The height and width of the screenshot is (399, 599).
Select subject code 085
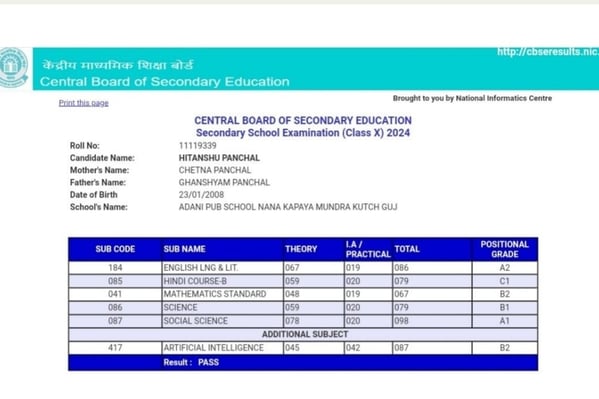click(x=115, y=281)
